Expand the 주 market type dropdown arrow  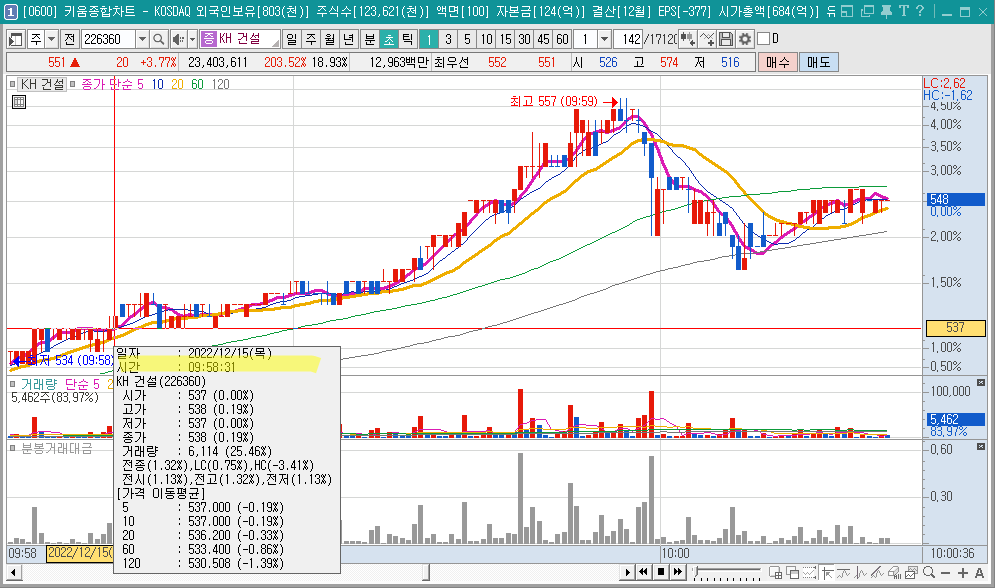coord(52,39)
